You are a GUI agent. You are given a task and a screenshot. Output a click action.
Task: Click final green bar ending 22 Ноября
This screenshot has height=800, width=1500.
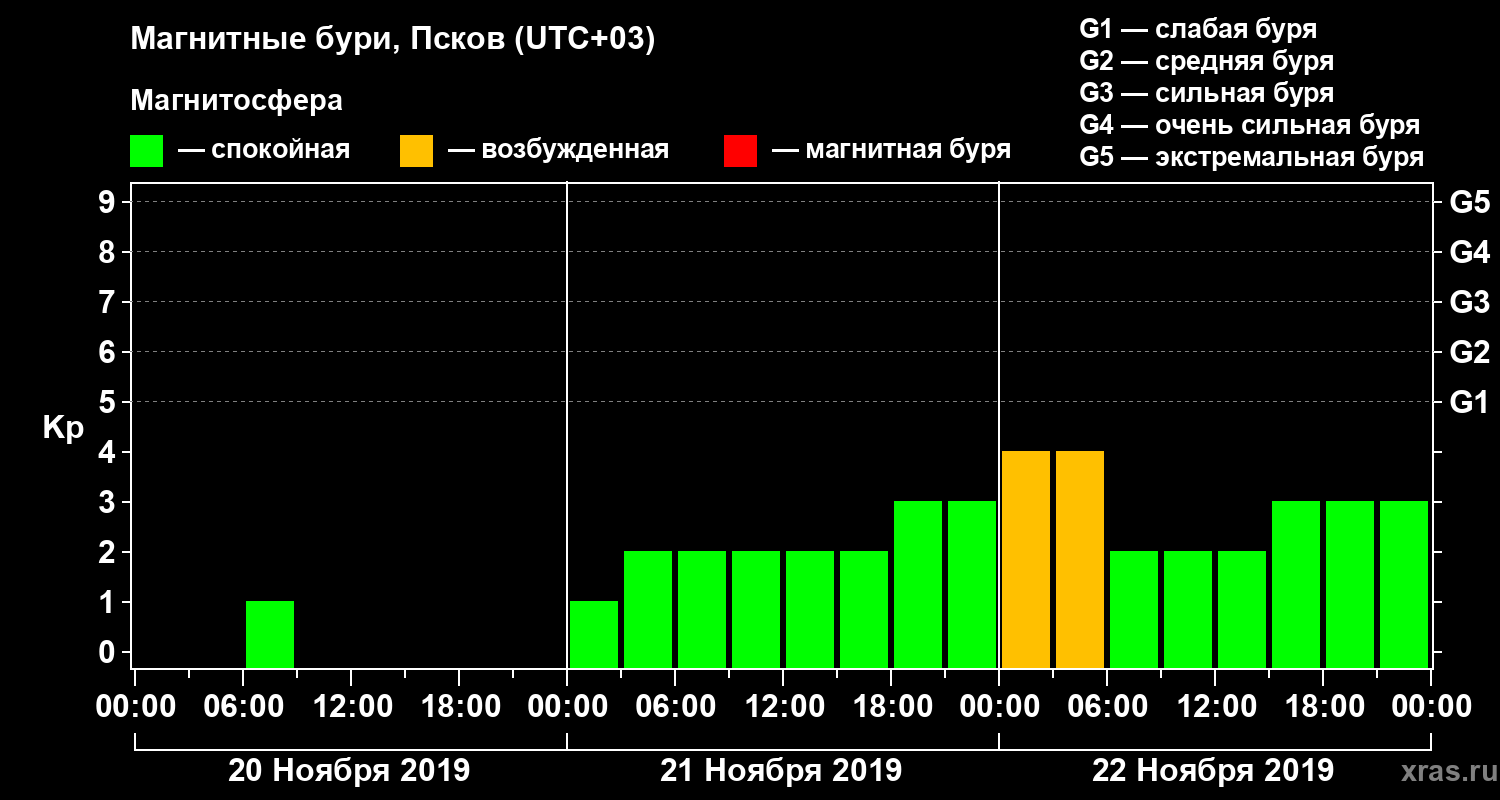coord(1404,584)
